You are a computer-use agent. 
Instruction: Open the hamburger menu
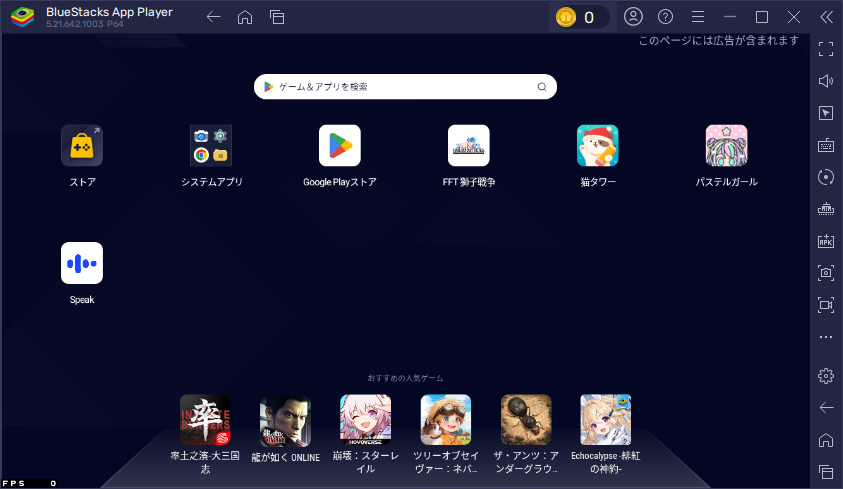(698, 17)
